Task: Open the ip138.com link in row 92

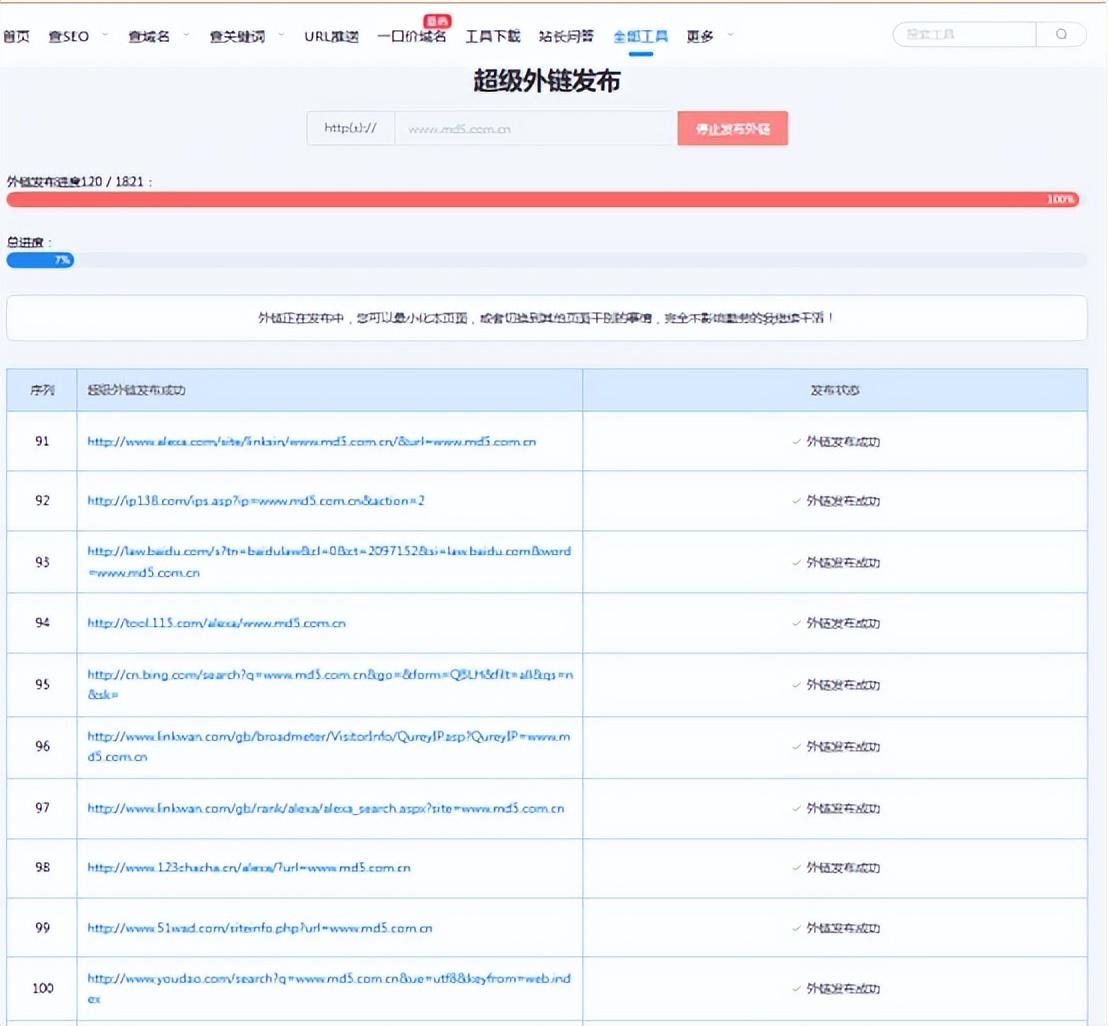Action: 256,500
